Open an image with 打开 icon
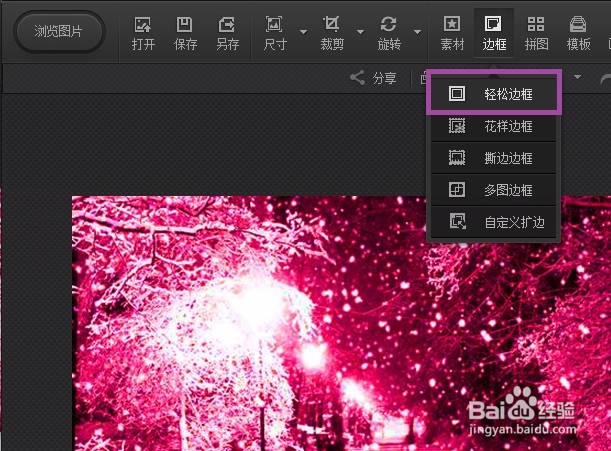The width and height of the screenshot is (611, 451). 143,34
